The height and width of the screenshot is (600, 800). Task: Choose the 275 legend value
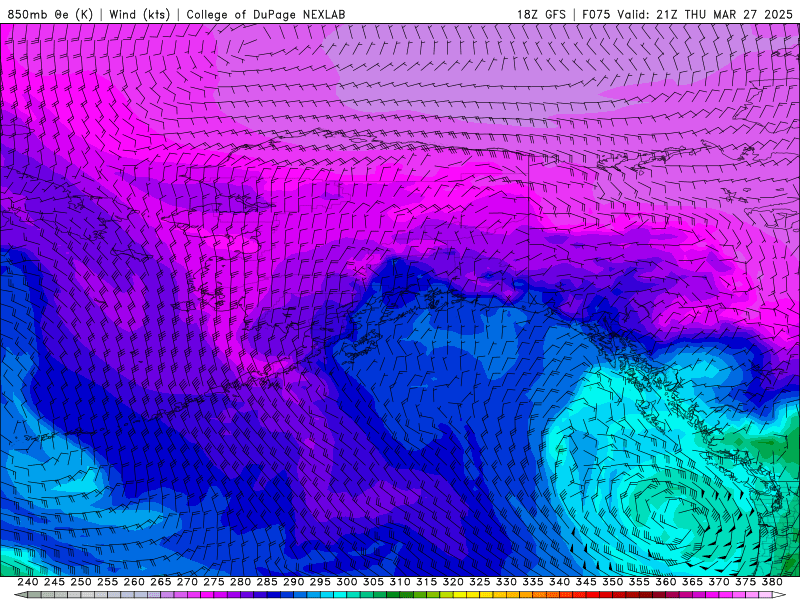(214, 582)
